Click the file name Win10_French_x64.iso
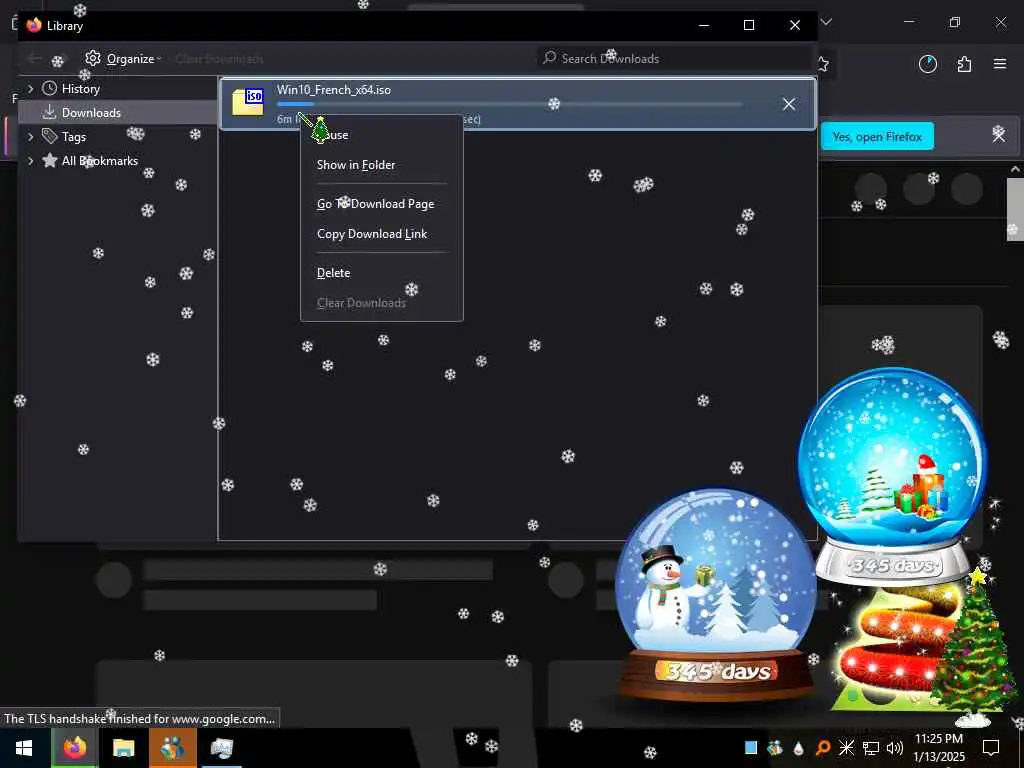 click(x=334, y=90)
